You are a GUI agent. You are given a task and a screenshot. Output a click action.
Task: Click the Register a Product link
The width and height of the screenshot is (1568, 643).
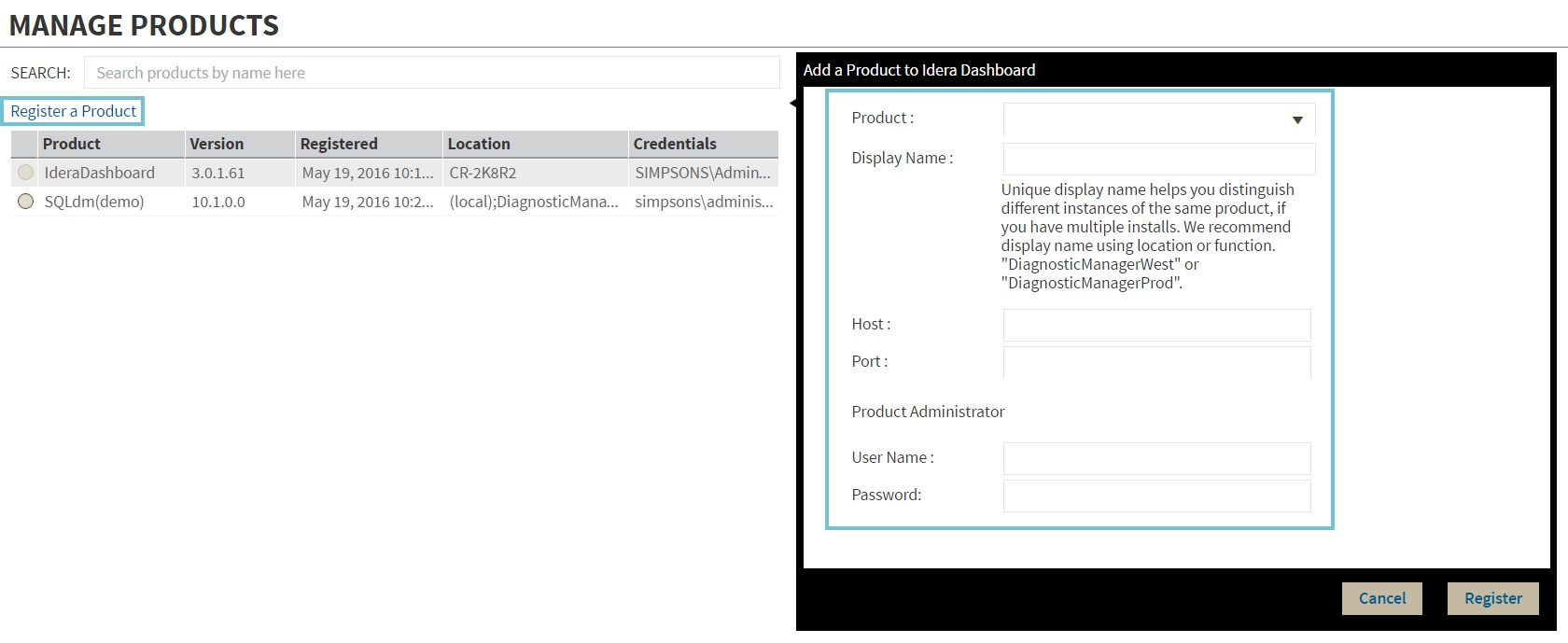point(73,111)
